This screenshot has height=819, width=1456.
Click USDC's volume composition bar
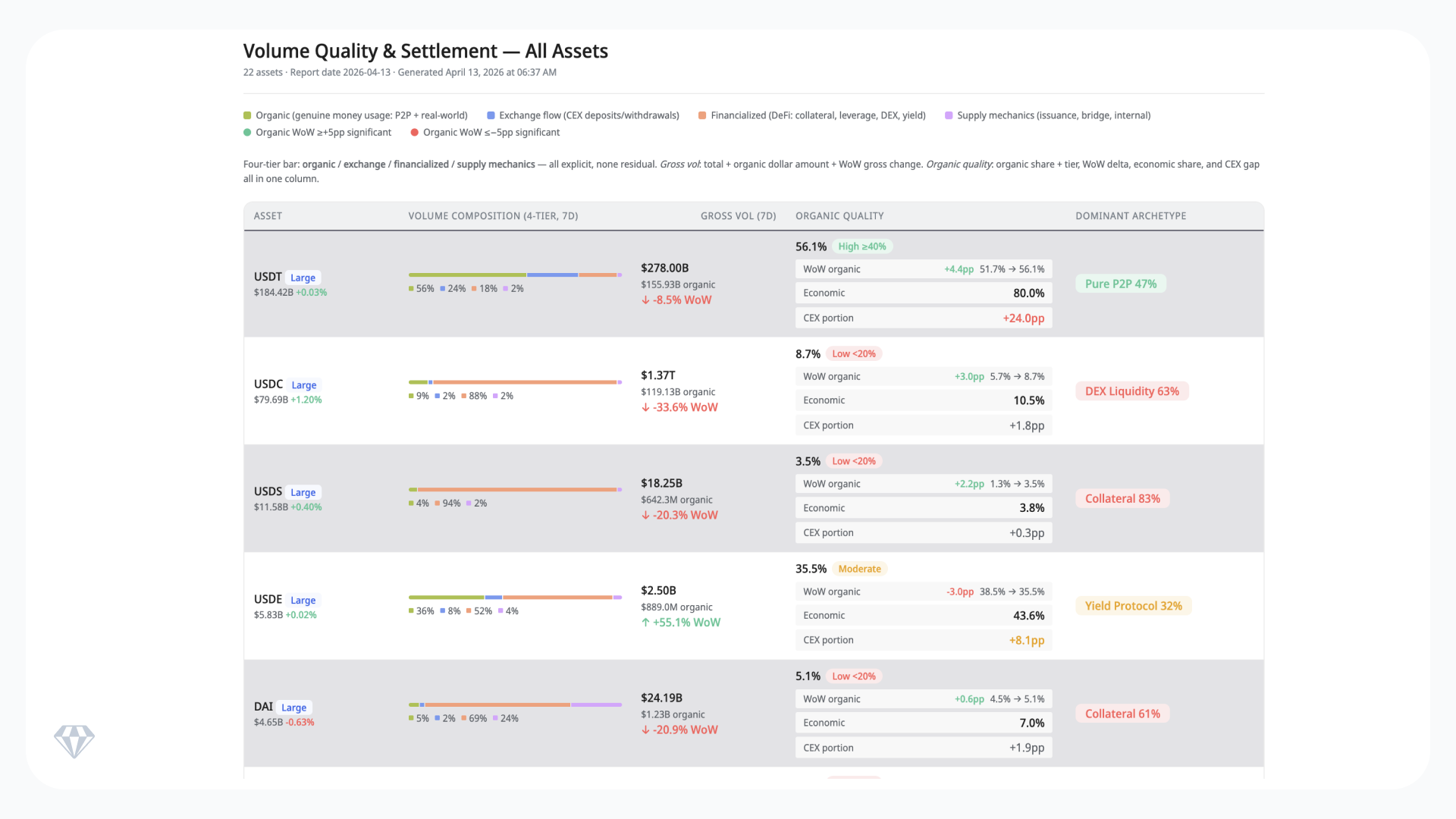(514, 382)
